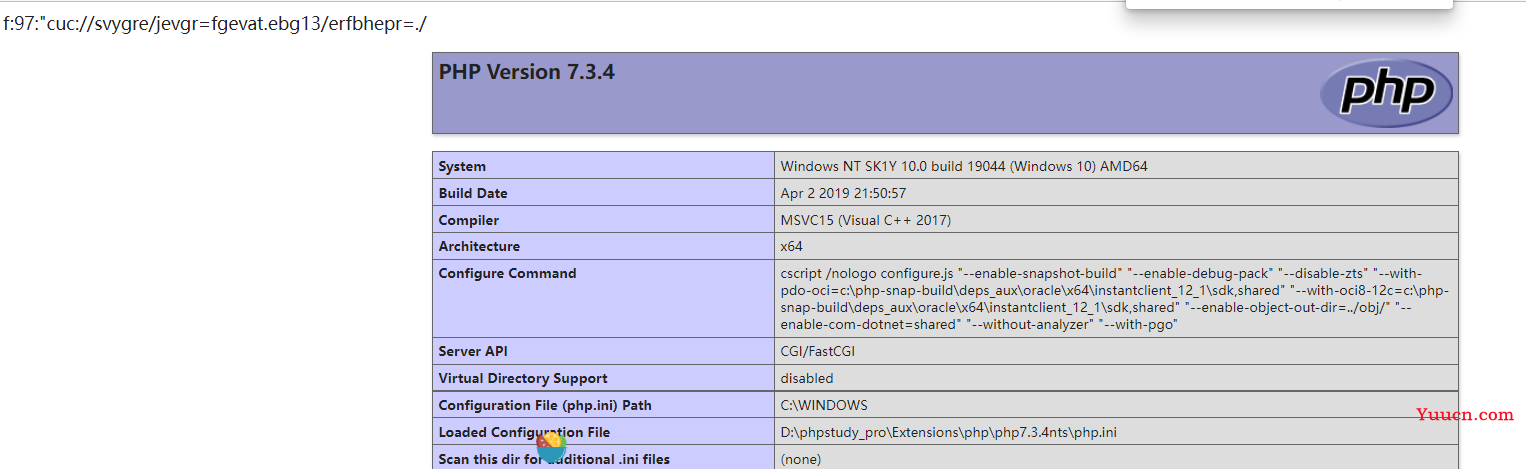Click the 'Configure Command' row label
The image size is (1526, 469).
pyautogui.click(x=507, y=273)
